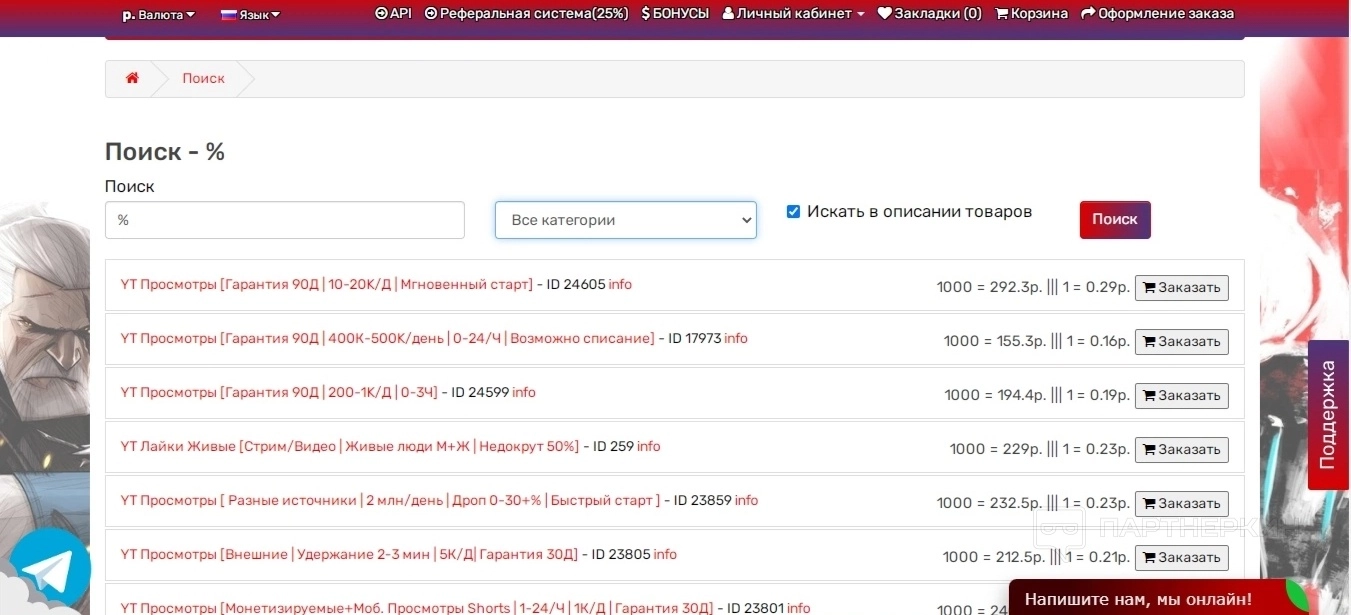The width and height of the screenshot is (1351, 615).
Task: Open Реферальная система (25%) page
Action: tap(527, 14)
